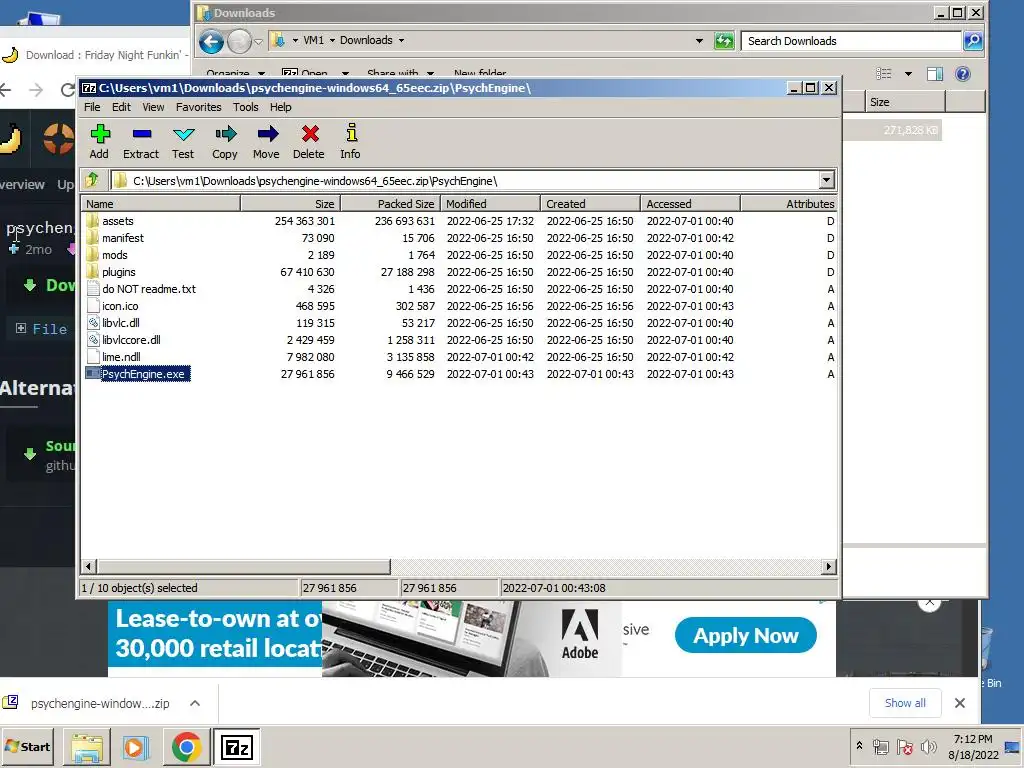Sort by the Name column header
This screenshot has height=768, width=1024.
161,204
